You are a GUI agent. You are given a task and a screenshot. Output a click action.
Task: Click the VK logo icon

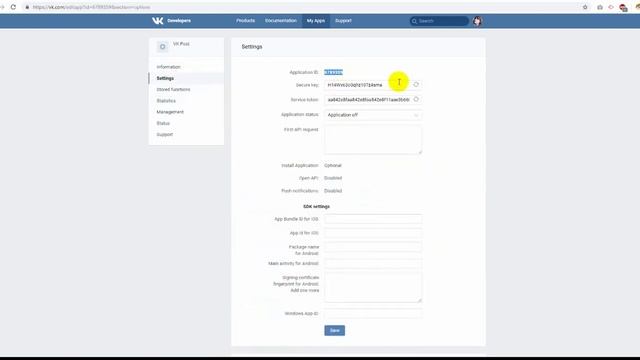click(158, 21)
